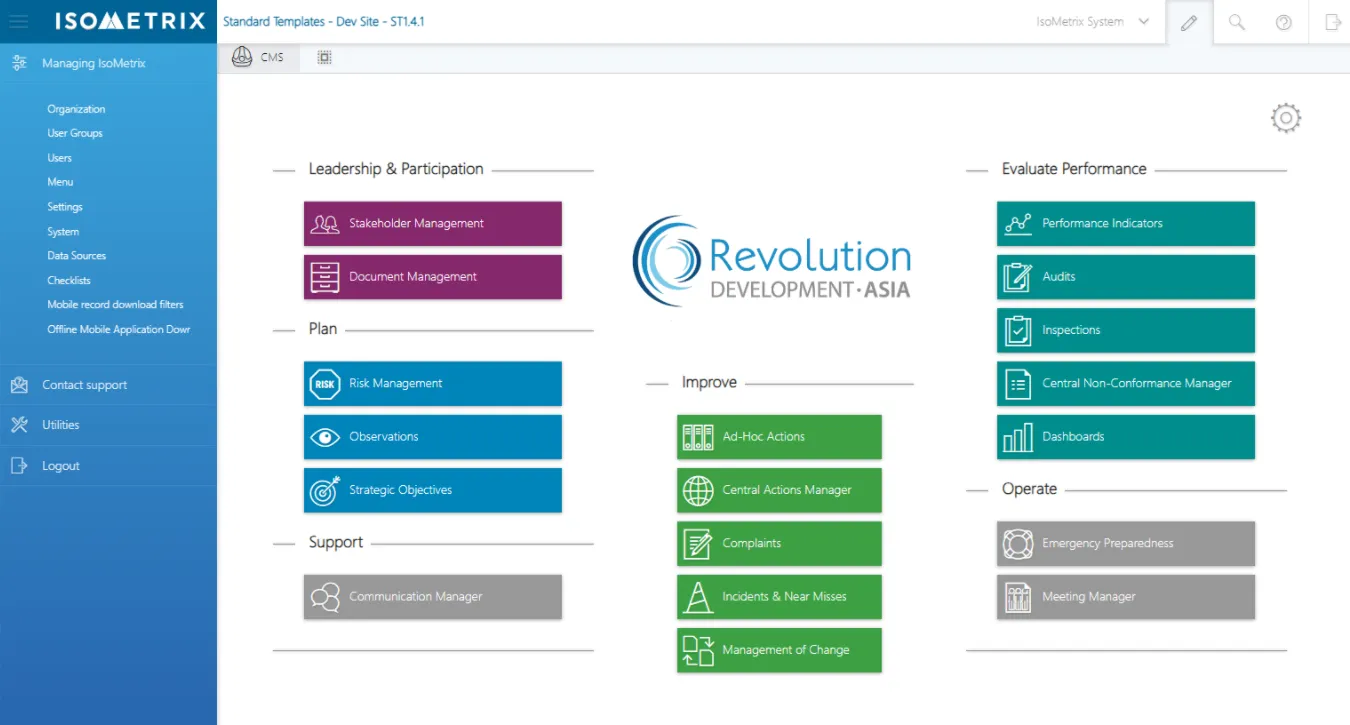The width and height of the screenshot is (1350, 725).
Task: Click Logout door icon in sidebar
Action: point(19,466)
